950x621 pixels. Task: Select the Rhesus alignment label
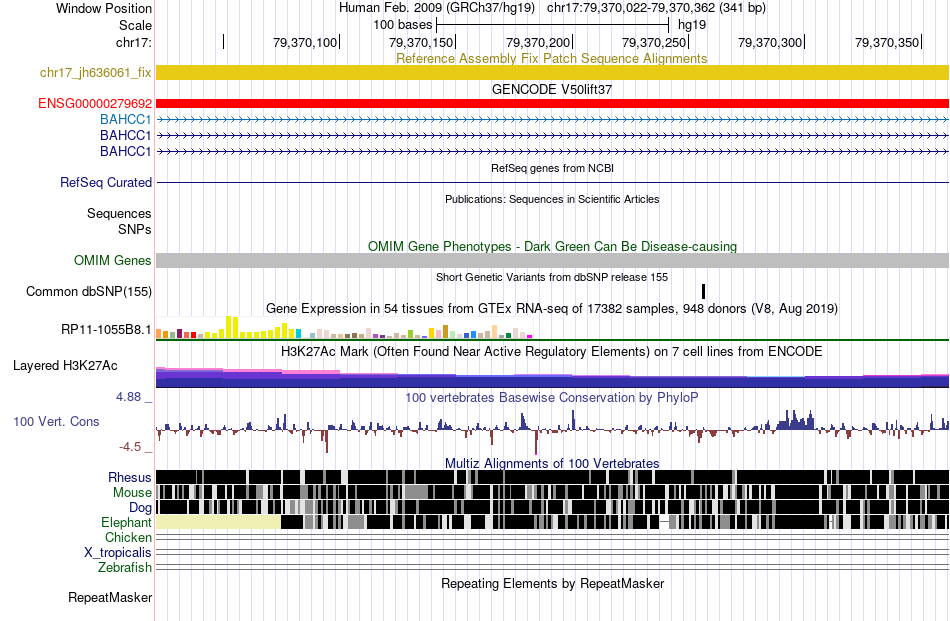130,477
